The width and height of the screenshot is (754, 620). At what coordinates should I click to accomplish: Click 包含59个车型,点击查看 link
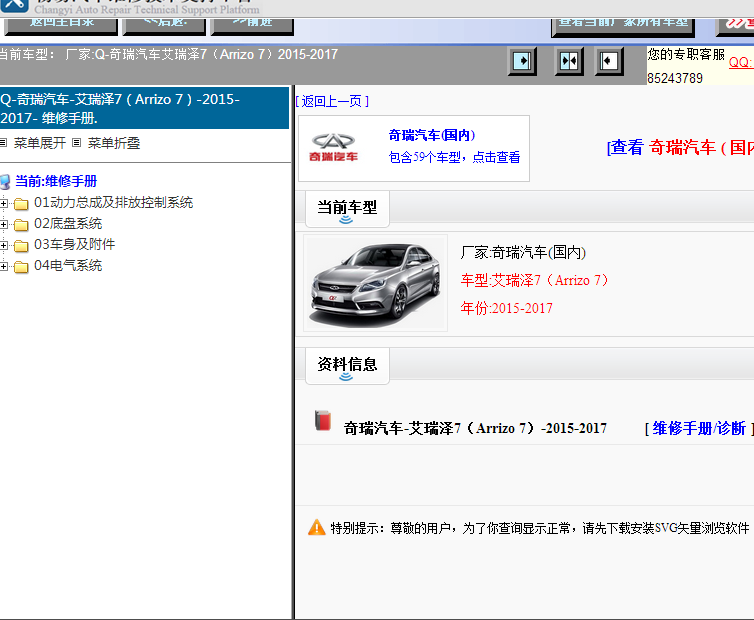pyautogui.click(x=454, y=157)
